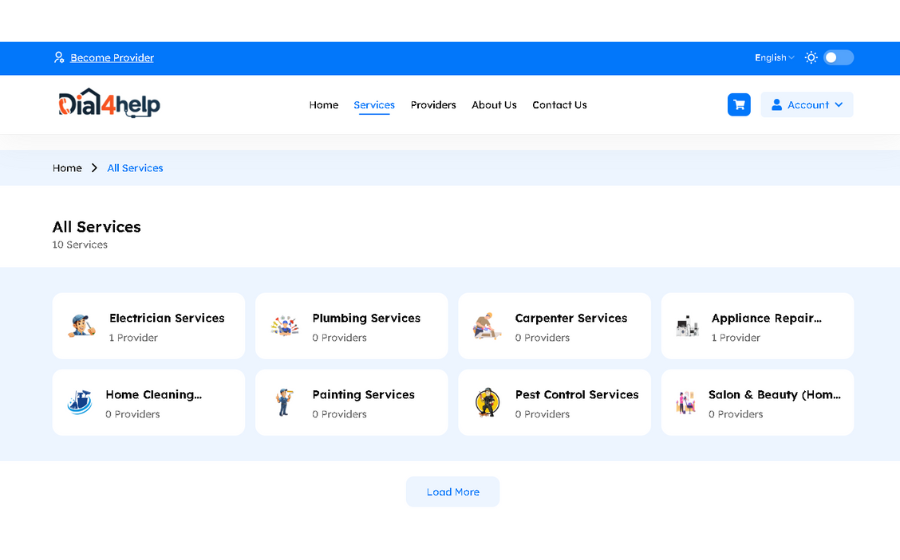Open the English language dropdown
The width and height of the screenshot is (900, 560).
(774, 58)
